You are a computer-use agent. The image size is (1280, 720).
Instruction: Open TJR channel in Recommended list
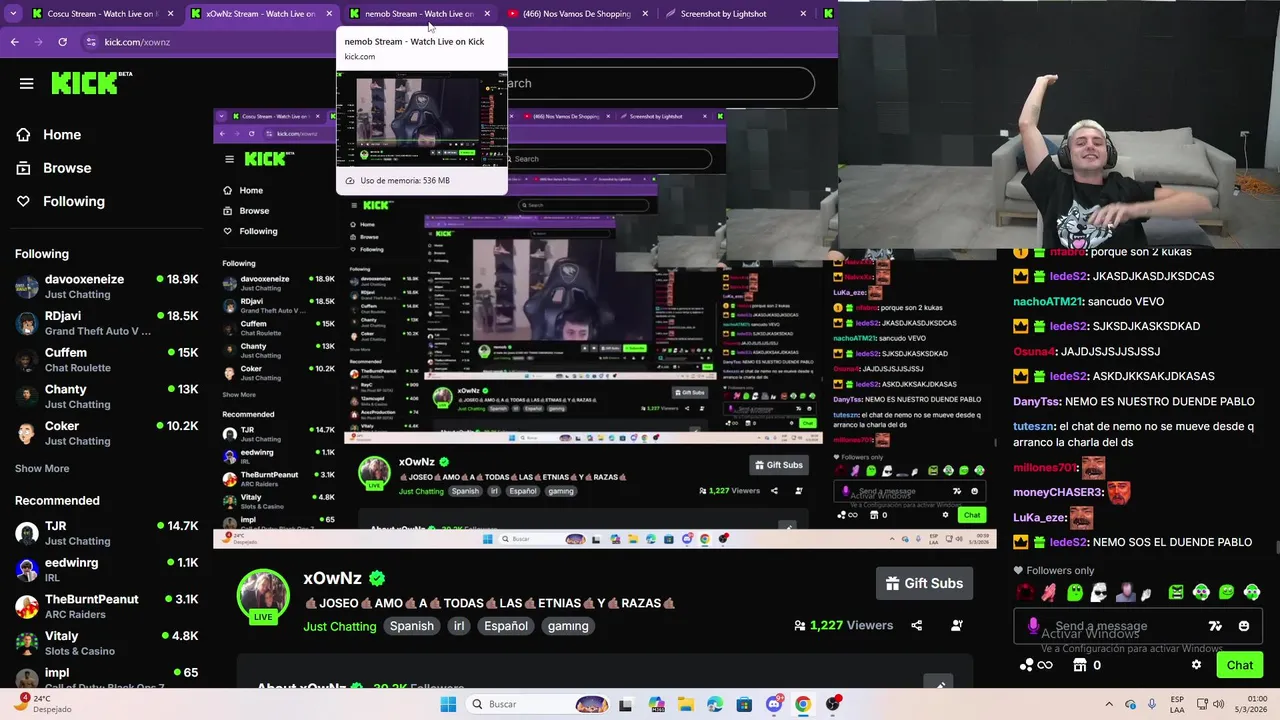pos(106,533)
